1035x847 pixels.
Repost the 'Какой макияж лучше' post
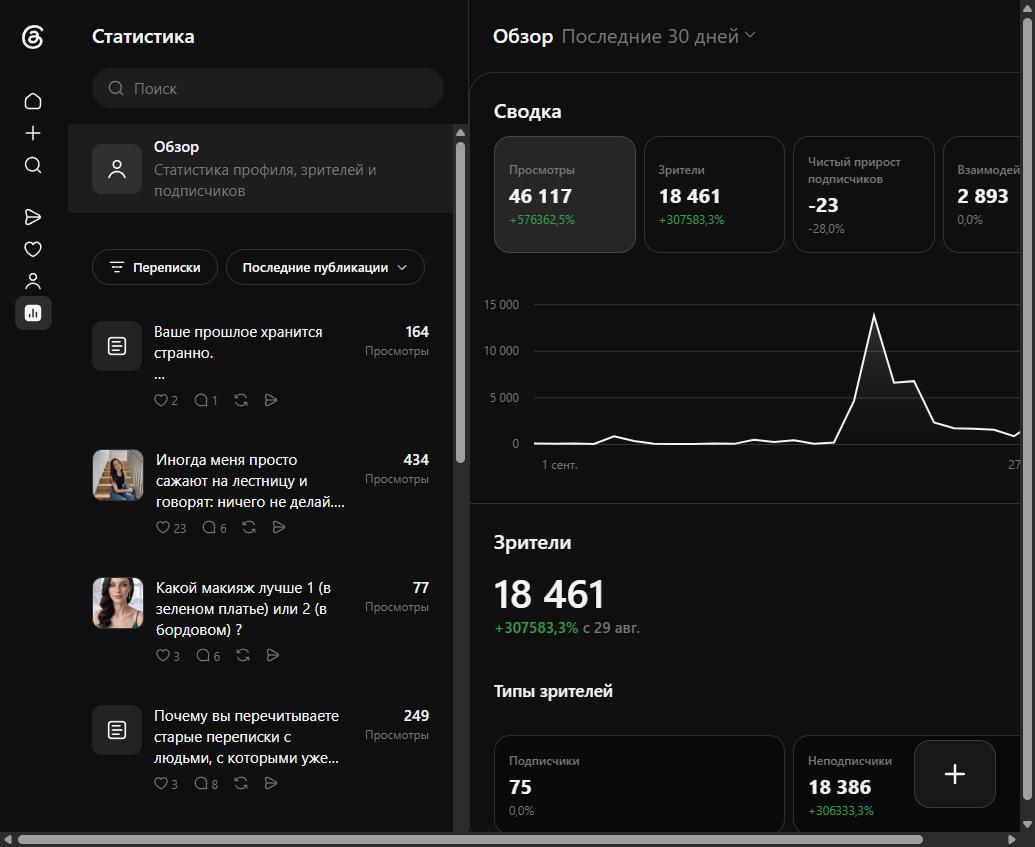point(243,655)
